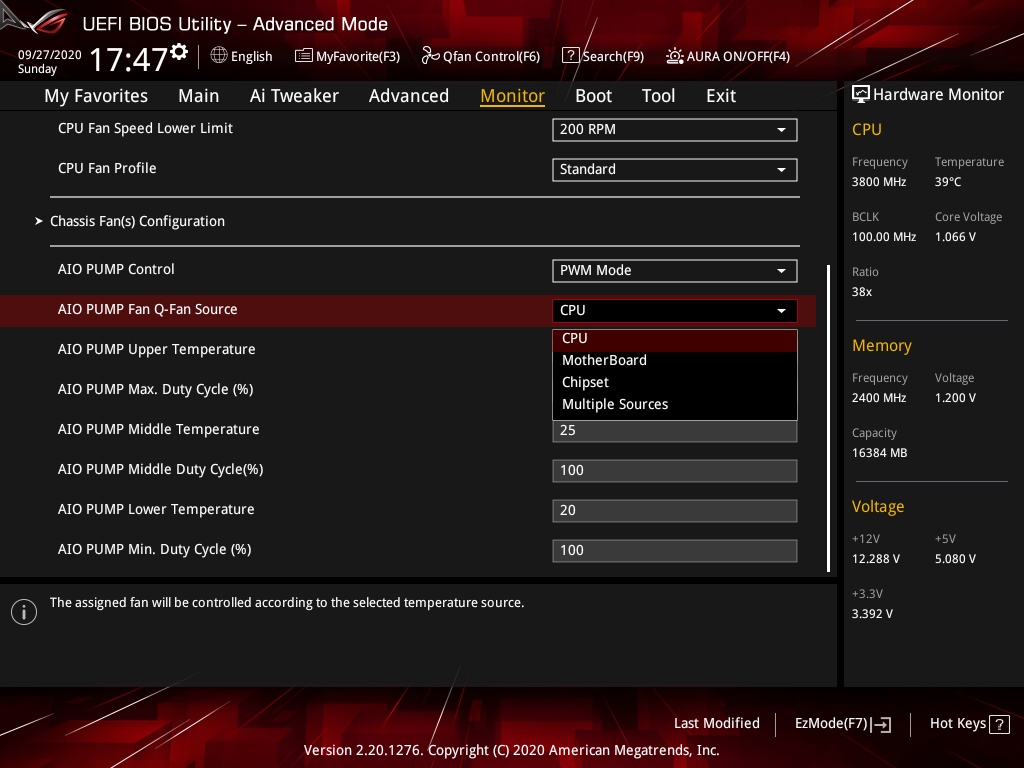1024x768 pixels.
Task: Select the AIO PUMP Control label
Action: click(x=116, y=270)
